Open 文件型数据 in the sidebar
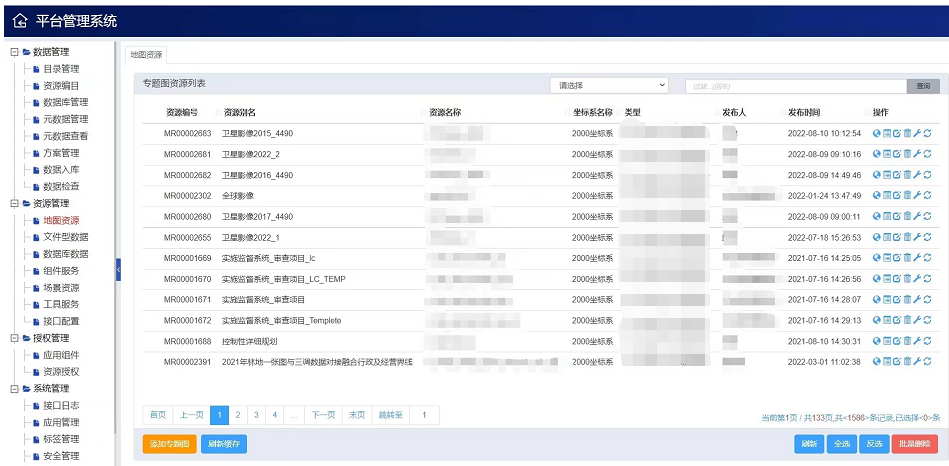The height and width of the screenshot is (466, 949). [x=65, y=237]
